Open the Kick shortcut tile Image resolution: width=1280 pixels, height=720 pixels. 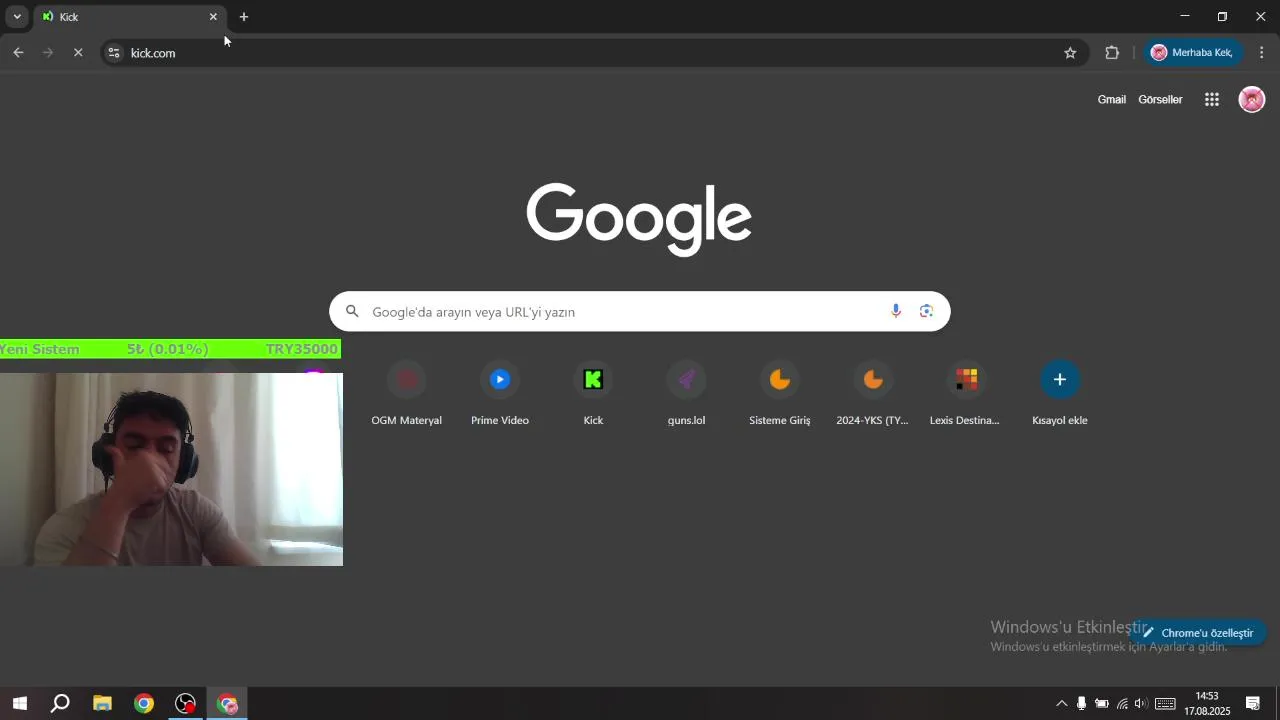(593, 395)
